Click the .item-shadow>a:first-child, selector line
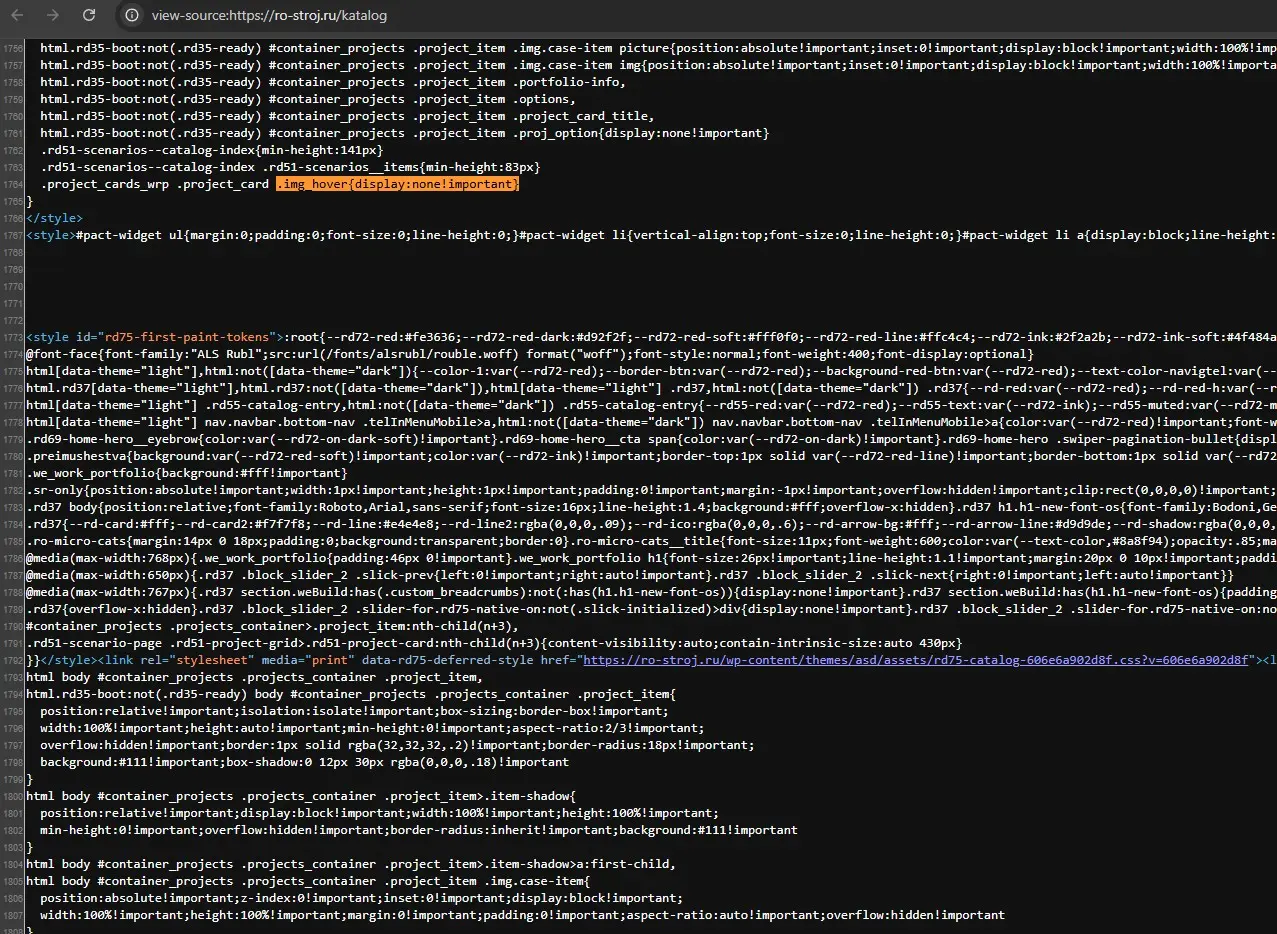Image resolution: width=1277 pixels, height=934 pixels. coord(351,864)
